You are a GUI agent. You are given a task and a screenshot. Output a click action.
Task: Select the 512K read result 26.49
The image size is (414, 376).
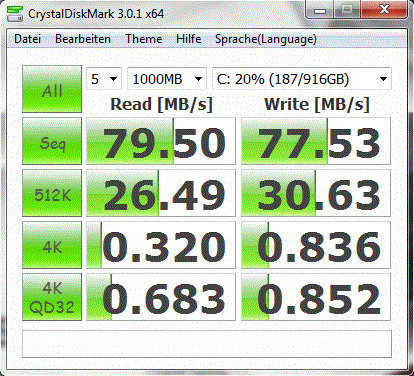tap(161, 193)
